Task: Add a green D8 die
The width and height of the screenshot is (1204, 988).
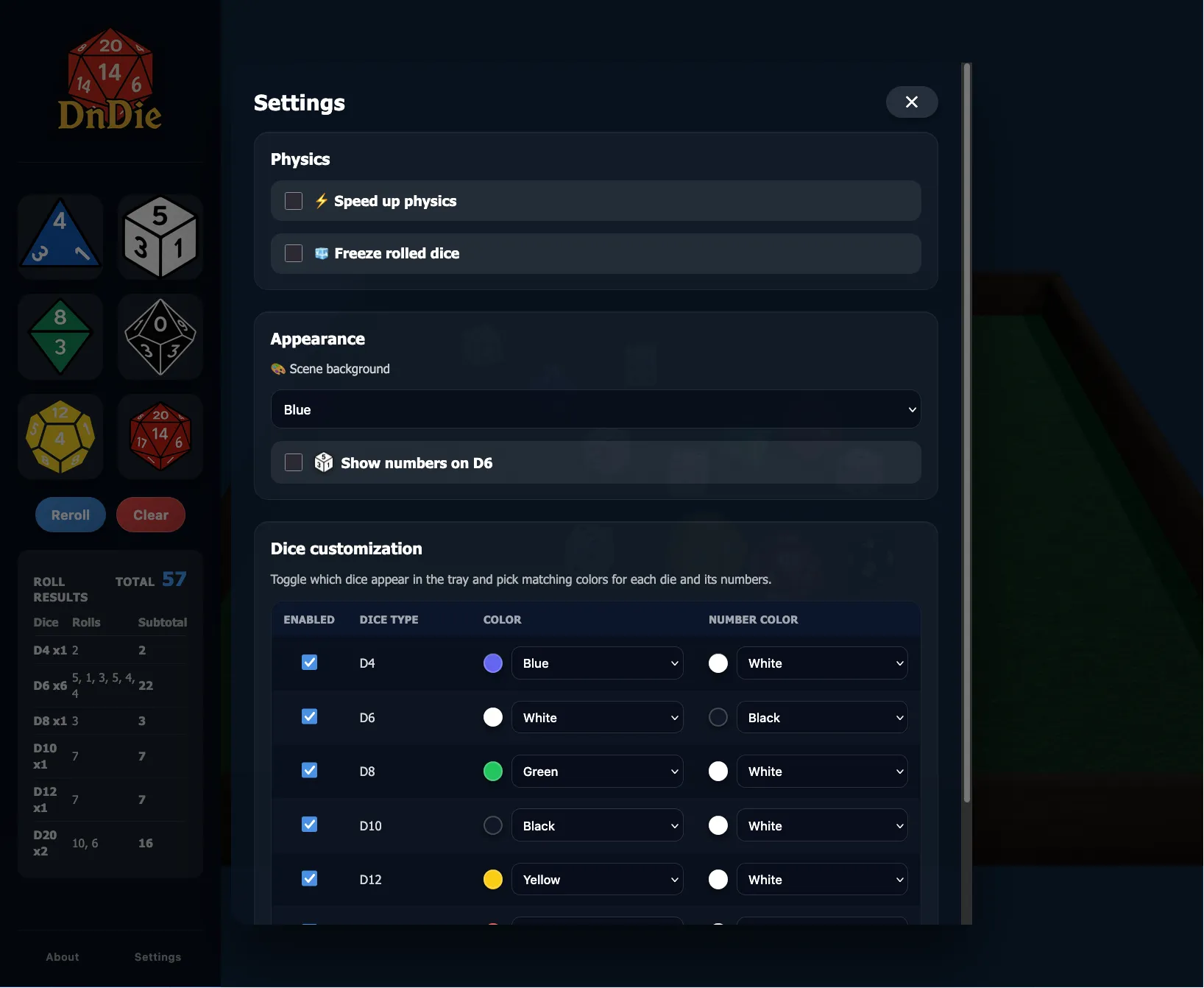Action: click(x=60, y=336)
